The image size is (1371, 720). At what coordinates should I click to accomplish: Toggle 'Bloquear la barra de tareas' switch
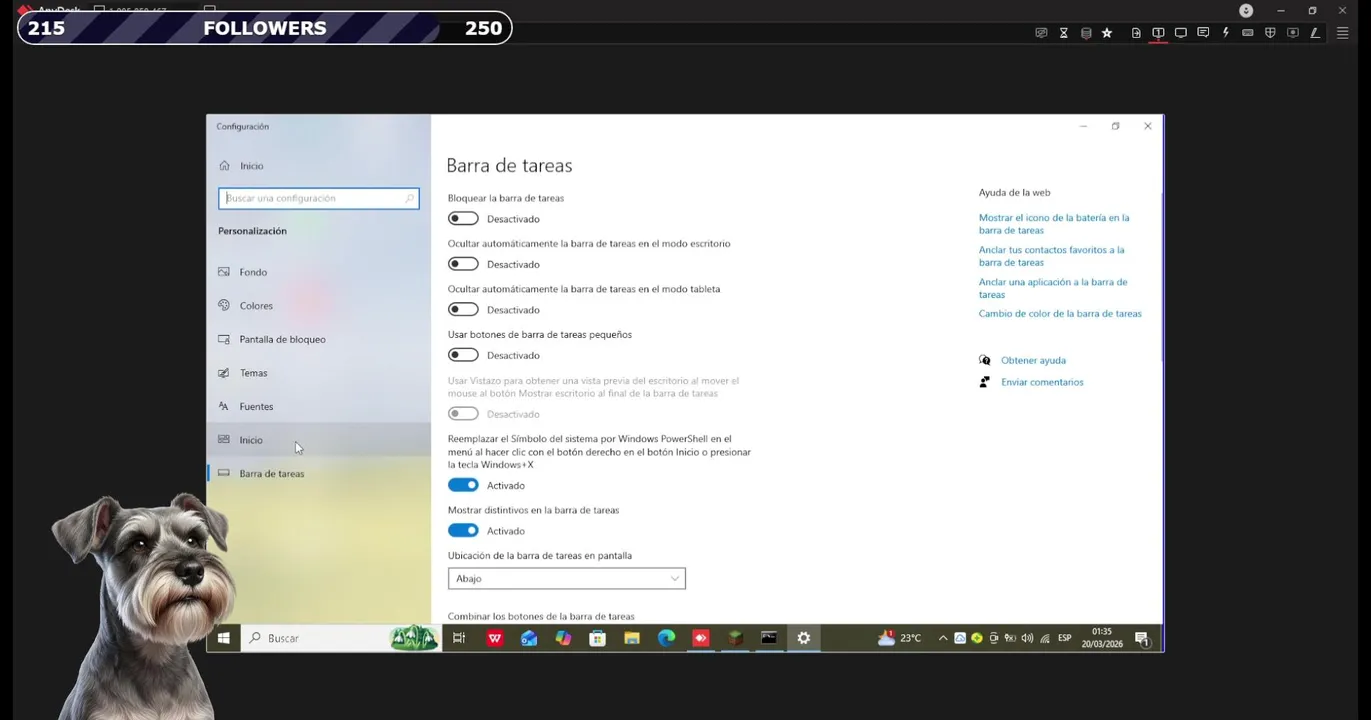(x=463, y=218)
